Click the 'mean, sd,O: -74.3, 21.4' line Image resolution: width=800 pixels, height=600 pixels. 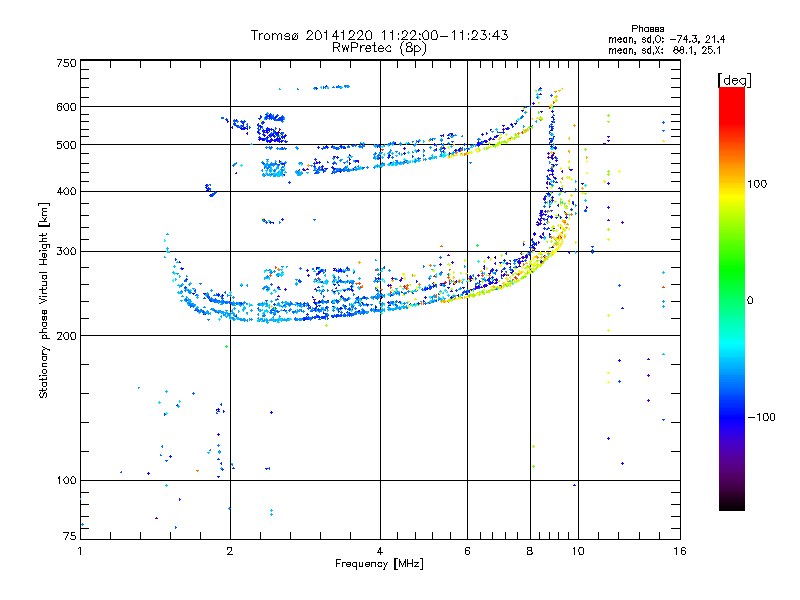click(x=666, y=39)
